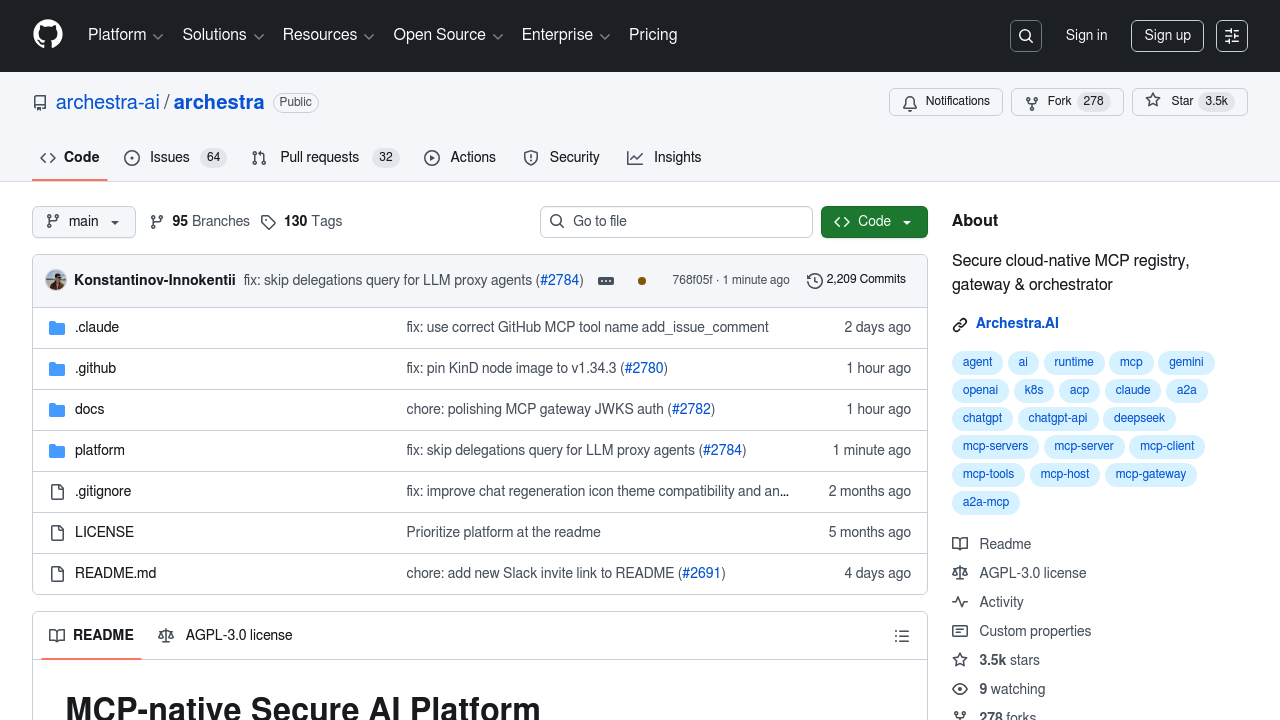The image size is (1280, 720).
Task: Click the yellow commit status dot
Action: [x=642, y=281]
